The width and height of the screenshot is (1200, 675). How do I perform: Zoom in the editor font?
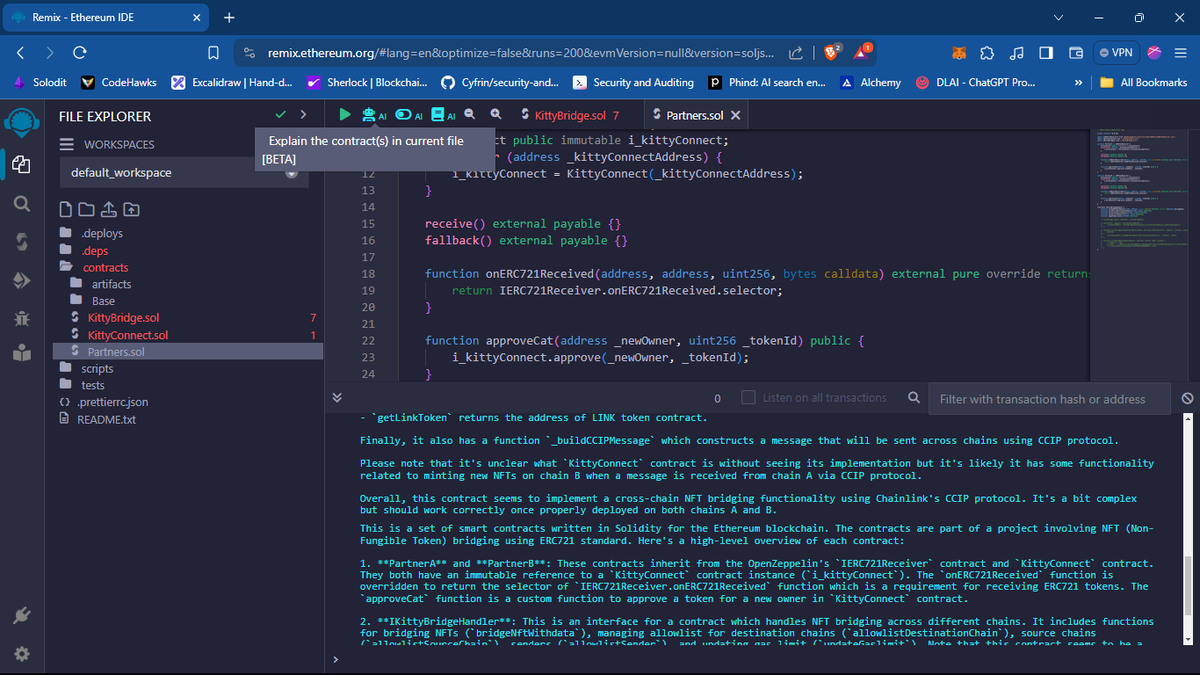click(494, 115)
